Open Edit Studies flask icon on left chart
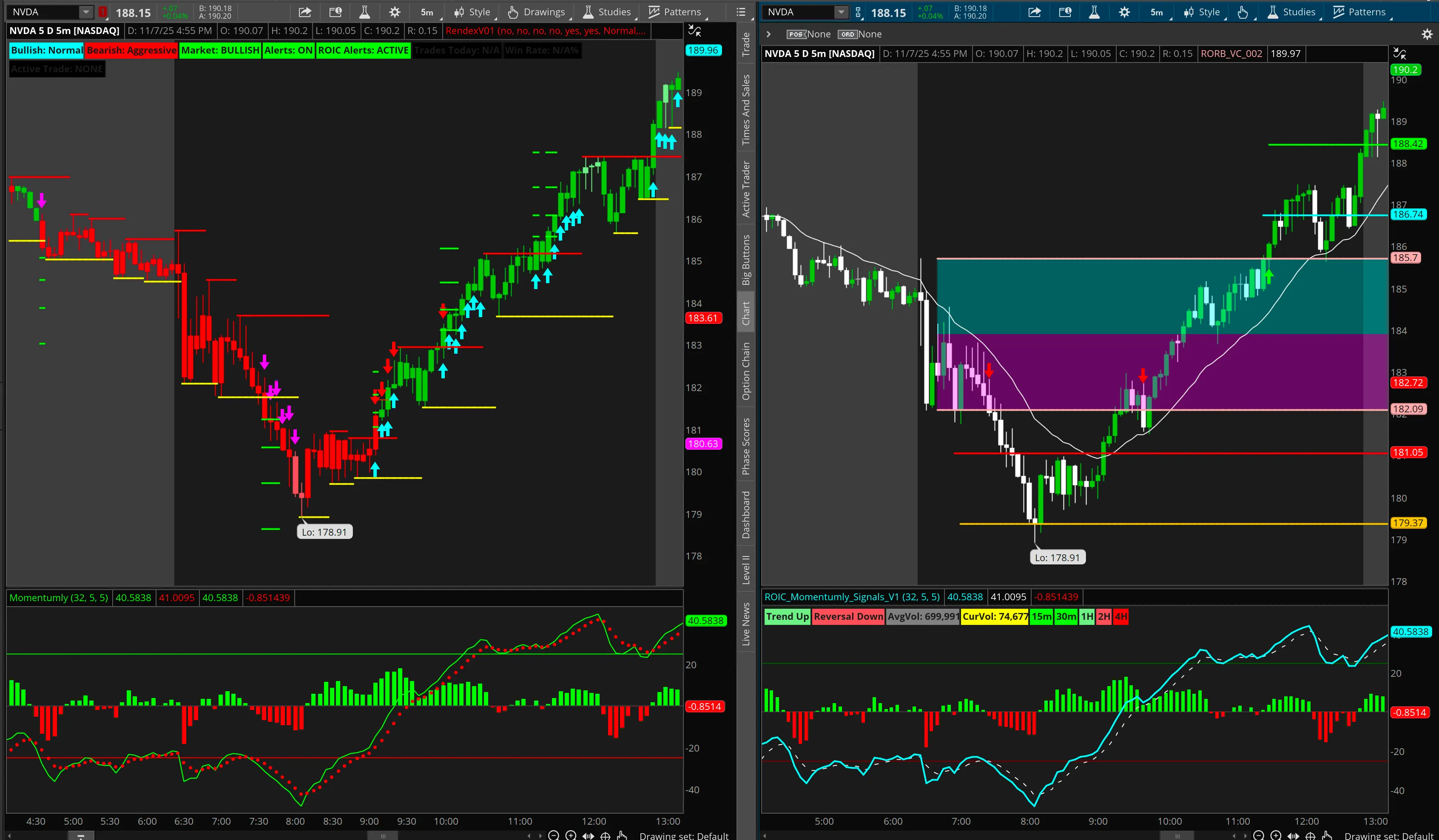Viewport: 1439px width, 840px height. point(364,12)
